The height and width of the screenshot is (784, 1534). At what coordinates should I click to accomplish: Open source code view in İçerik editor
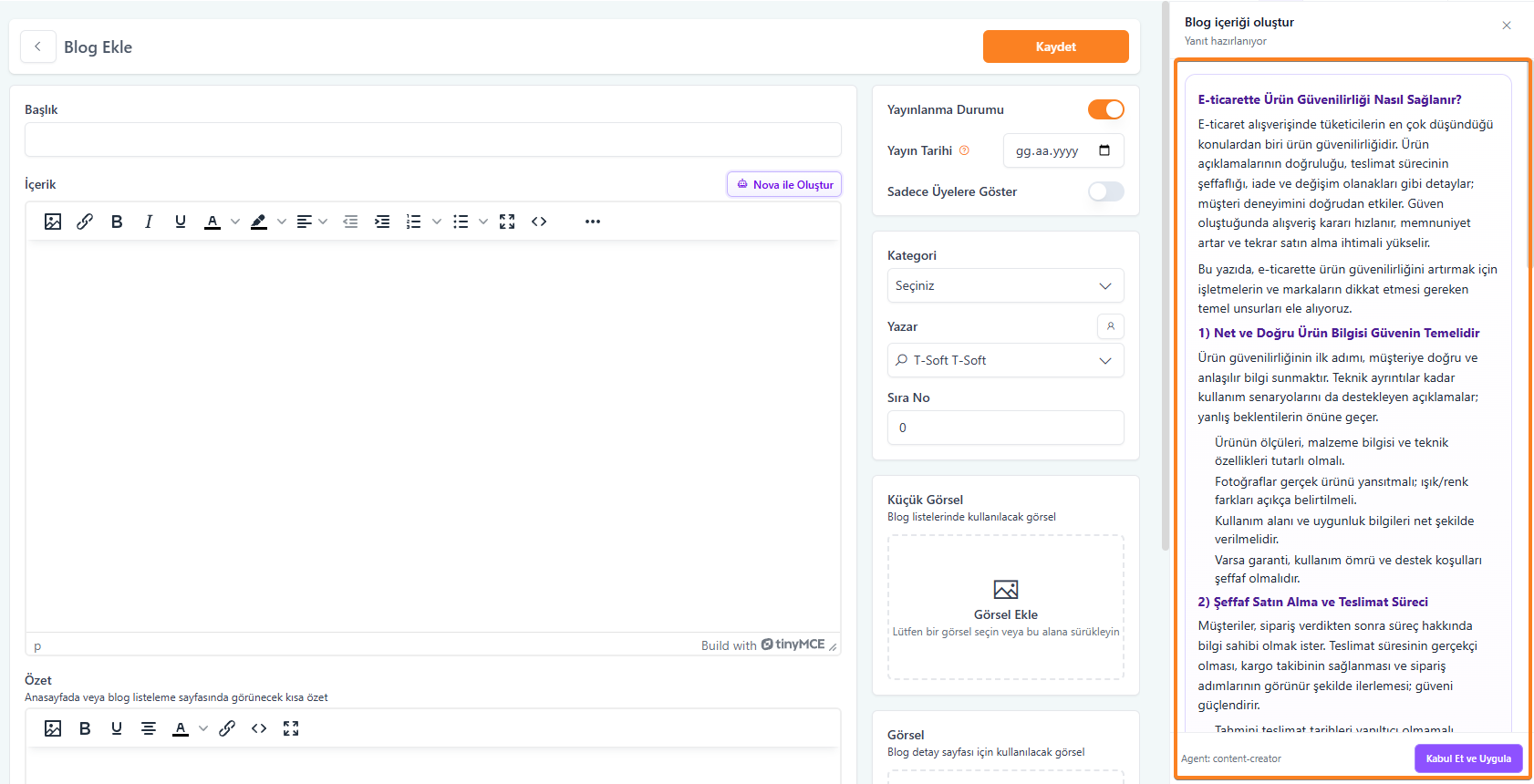[x=539, y=222]
